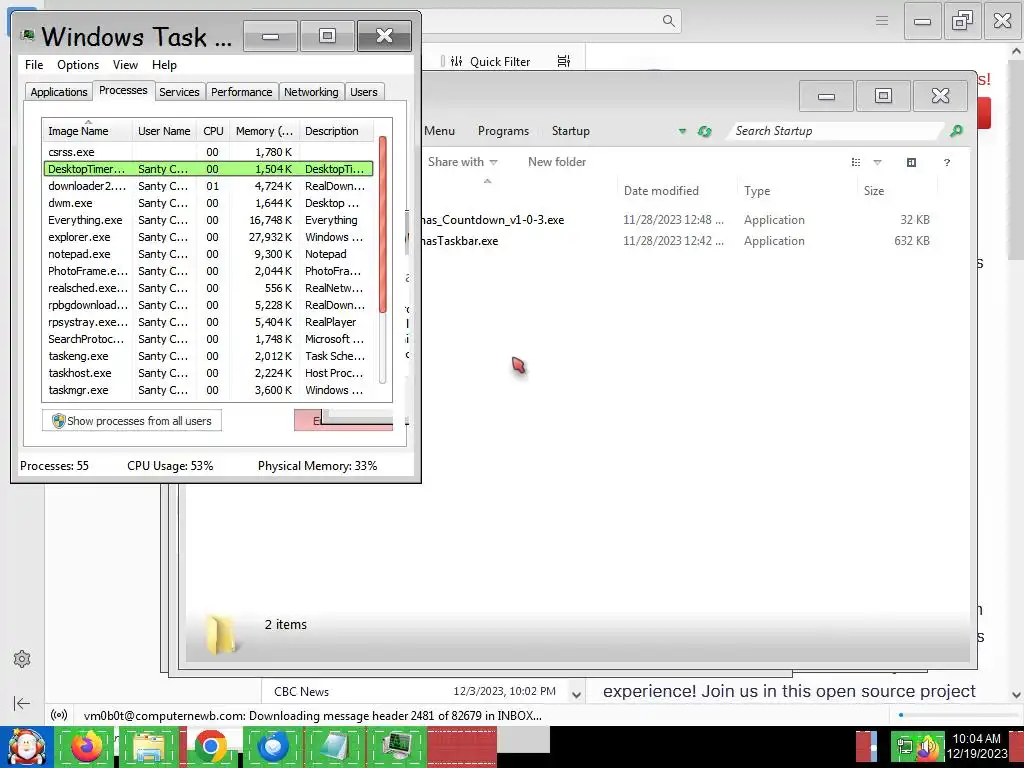Open the Options menu in Task Manager
This screenshot has height=768, width=1024.
click(78, 65)
